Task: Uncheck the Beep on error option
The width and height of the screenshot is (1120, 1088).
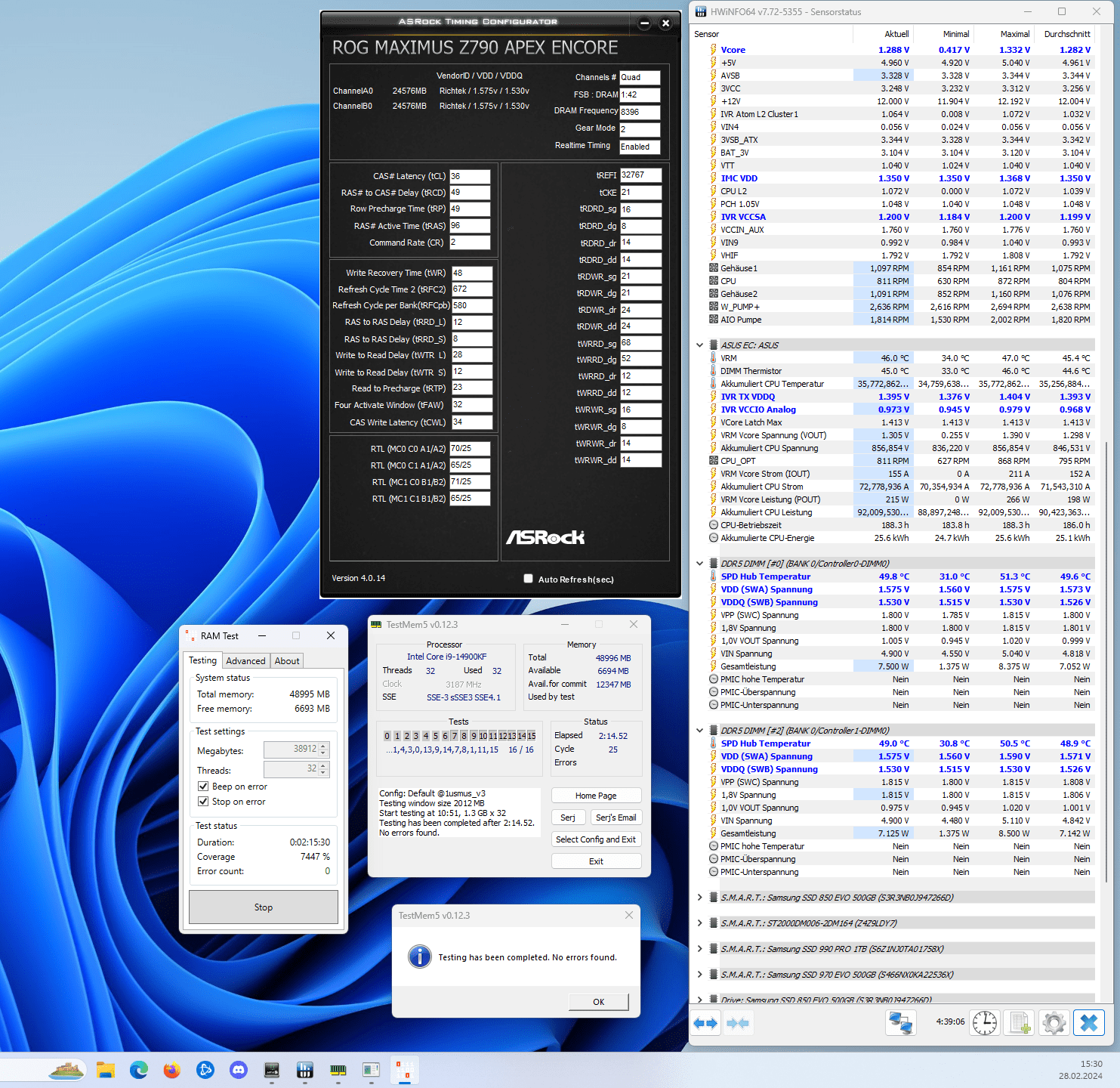Action: pos(203,787)
